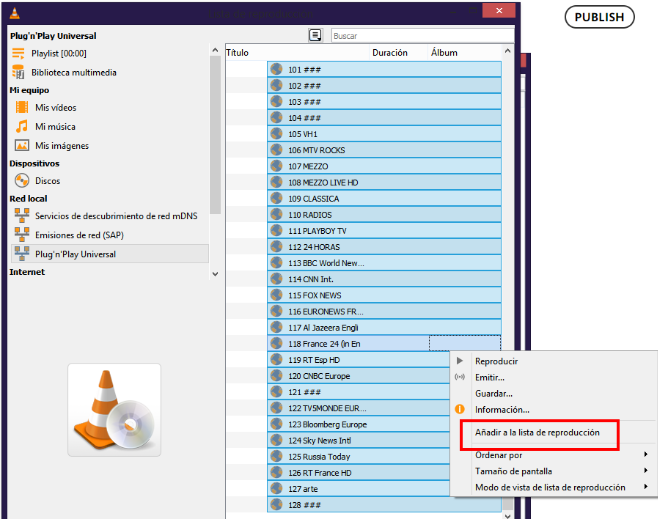The height and width of the screenshot is (525, 658).
Task: Click the info icon beside Información
Action: tap(460, 409)
